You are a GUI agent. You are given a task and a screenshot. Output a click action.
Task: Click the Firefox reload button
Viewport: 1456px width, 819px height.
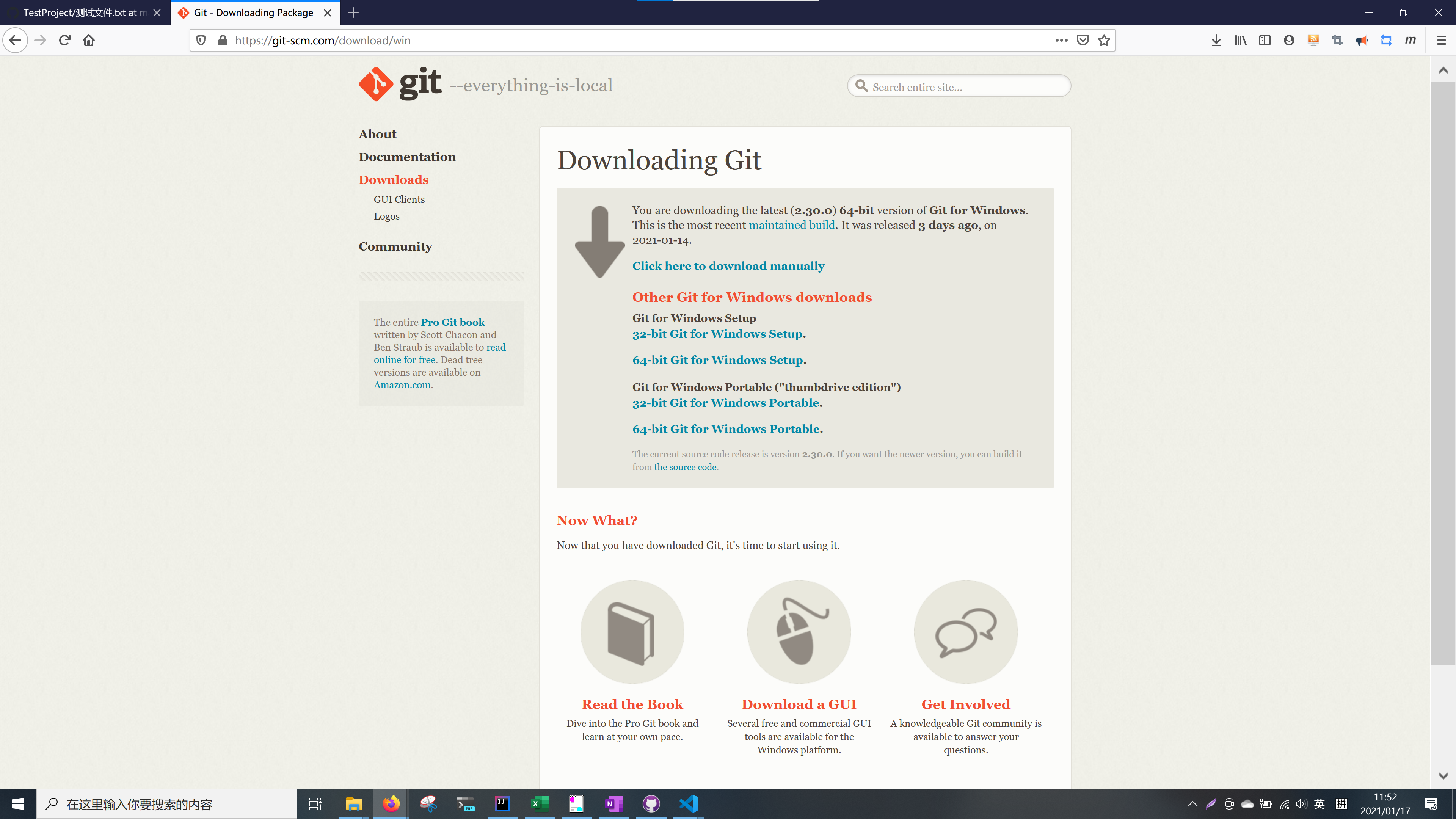click(64, 40)
